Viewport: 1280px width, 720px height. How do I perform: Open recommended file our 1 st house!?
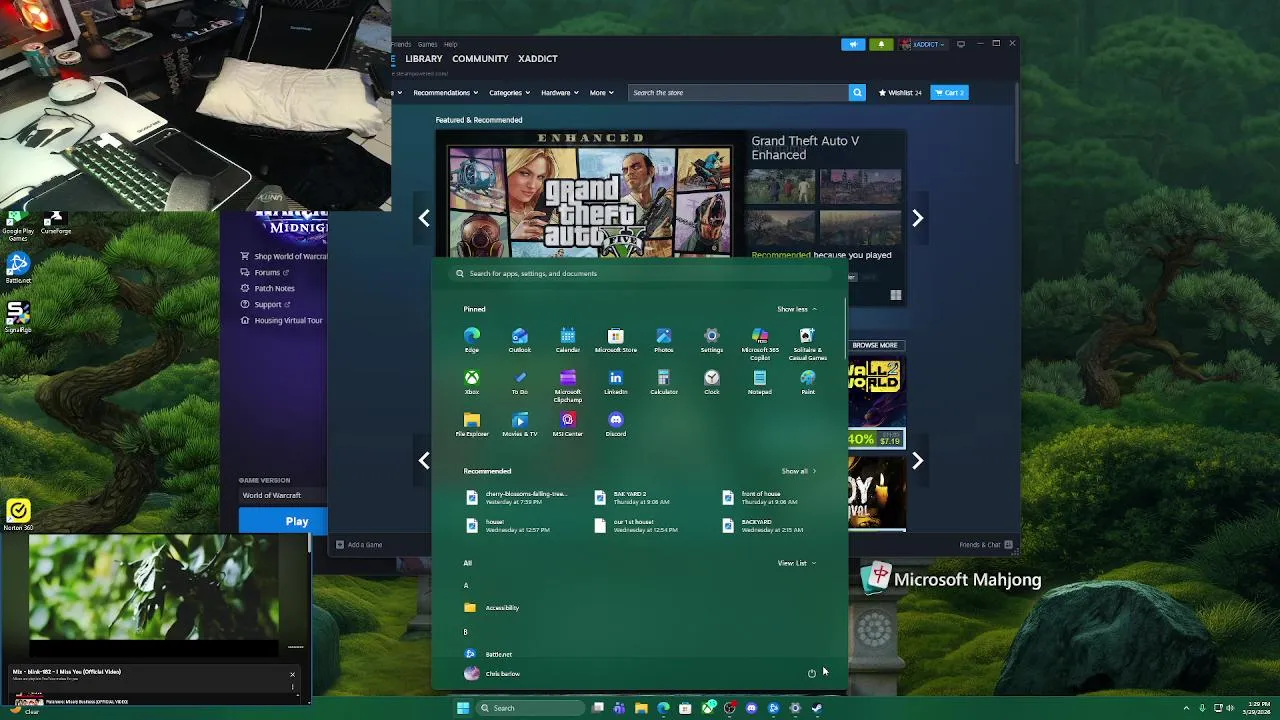click(636, 525)
